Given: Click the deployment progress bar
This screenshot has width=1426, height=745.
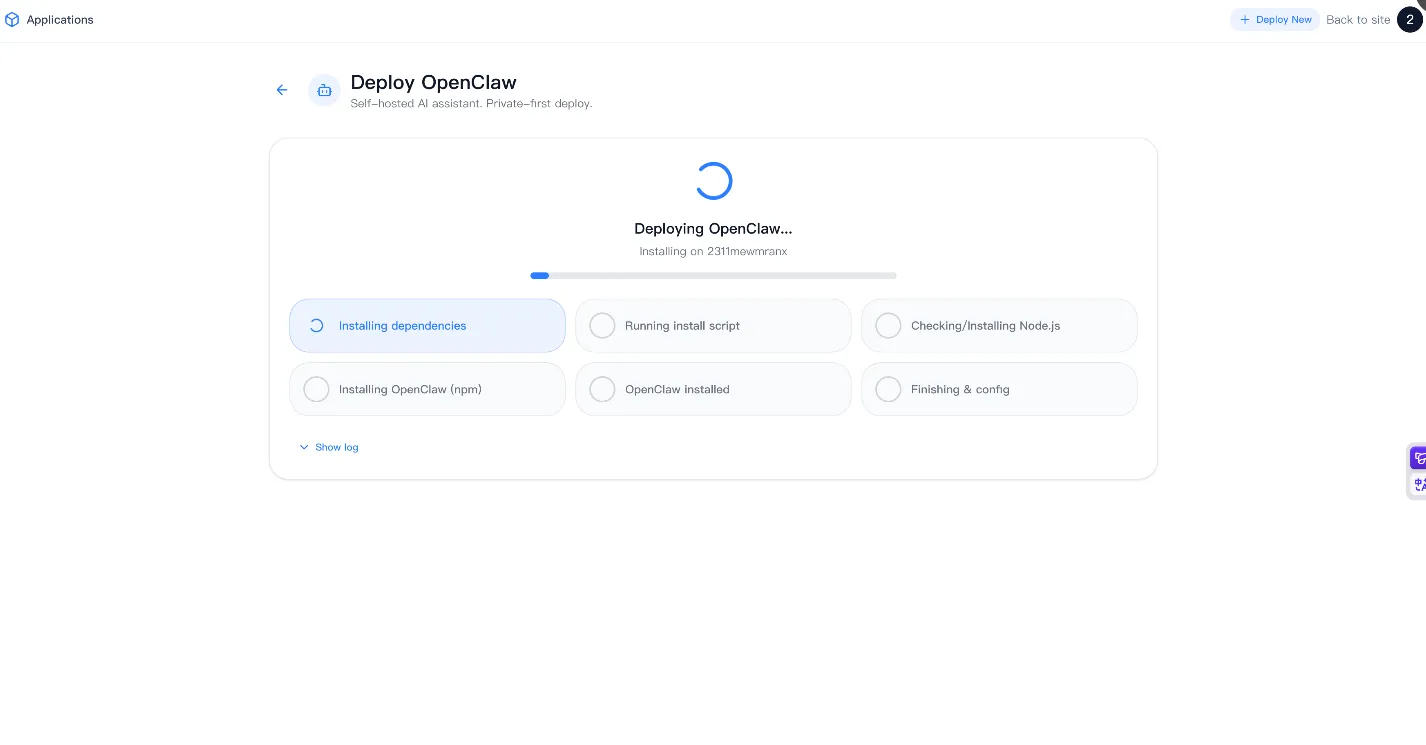Looking at the screenshot, I should [x=713, y=275].
